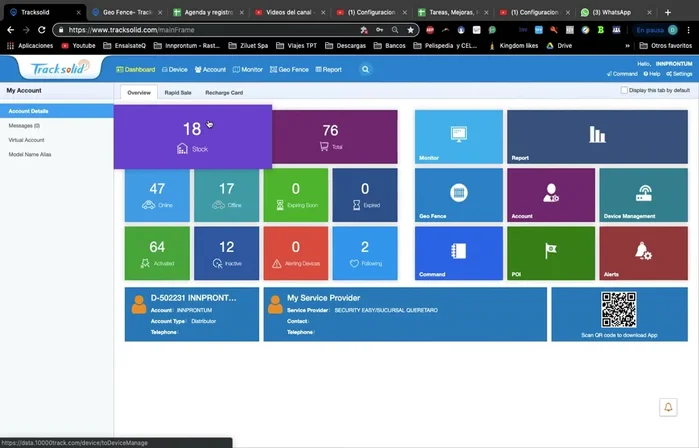The height and width of the screenshot is (448, 699).
Task: Open the Command tile
Action: 459,253
